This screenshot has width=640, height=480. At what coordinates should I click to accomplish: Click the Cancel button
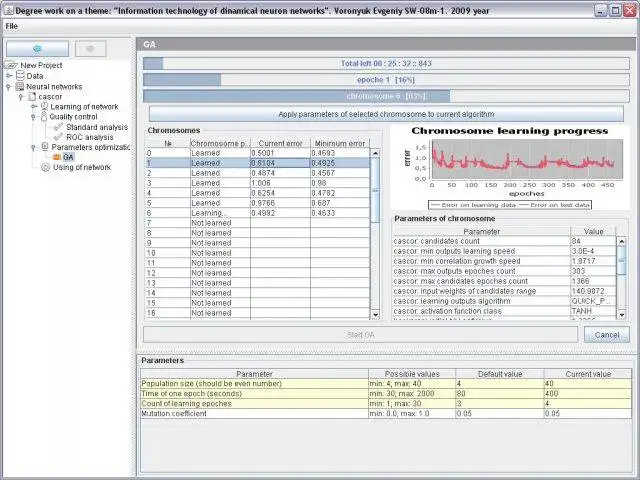click(x=607, y=335)
